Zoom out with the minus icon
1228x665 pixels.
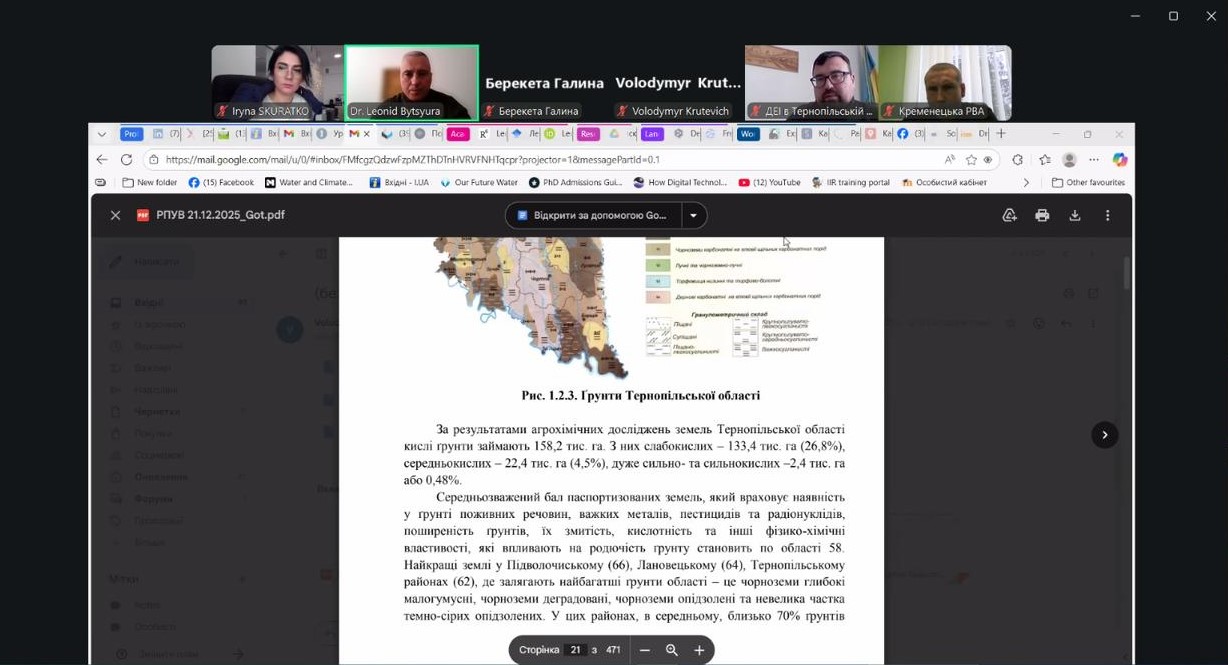645,650
